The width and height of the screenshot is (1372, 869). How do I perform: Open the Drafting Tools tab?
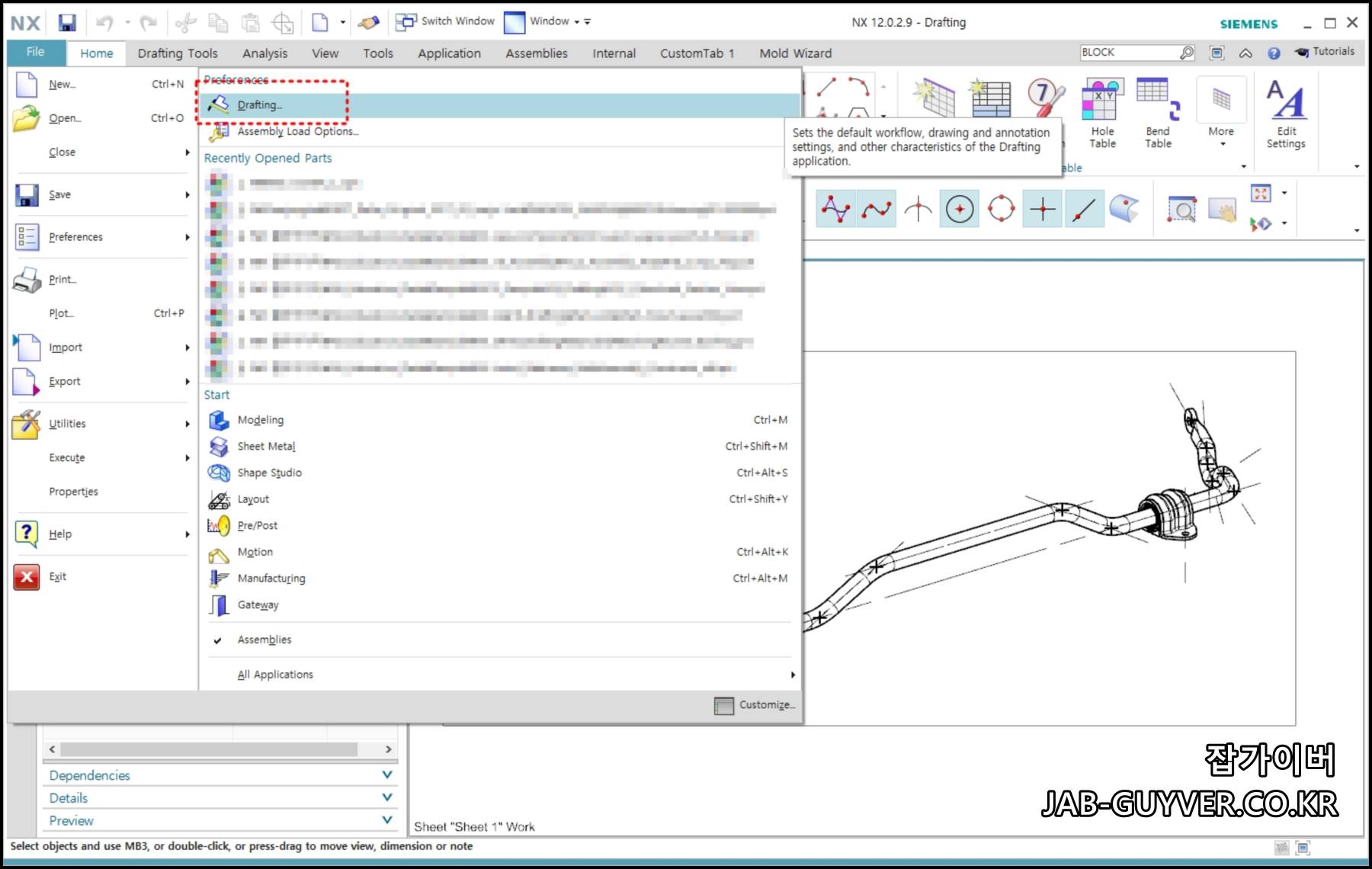coord(178,53)
